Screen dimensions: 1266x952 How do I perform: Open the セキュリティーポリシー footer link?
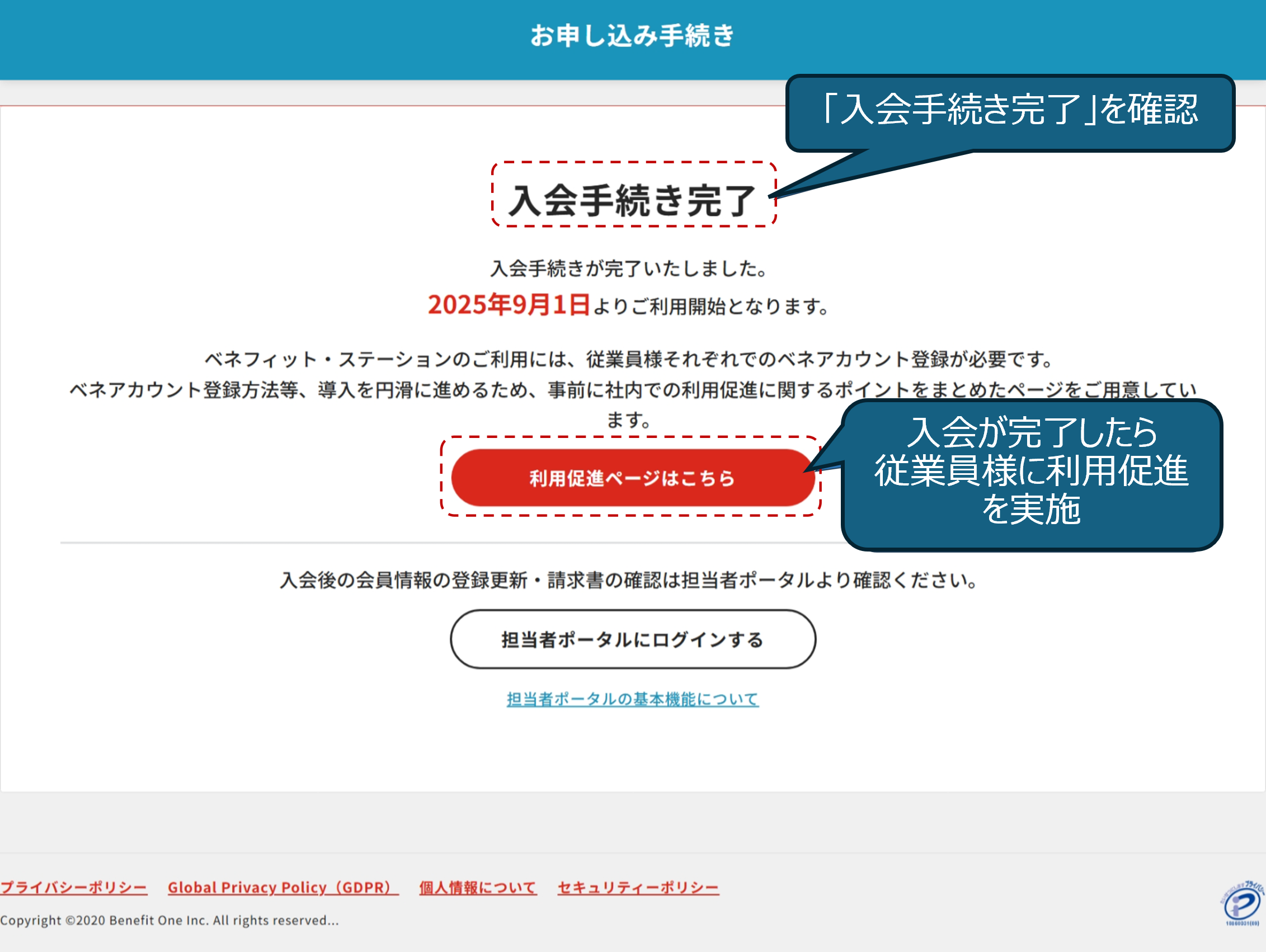638,887
